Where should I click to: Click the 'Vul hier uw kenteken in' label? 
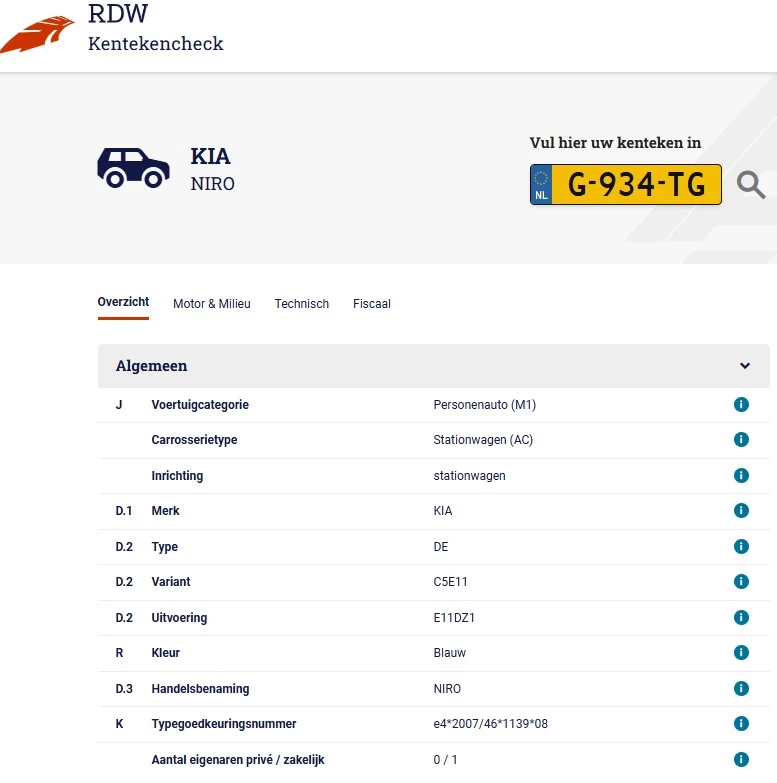pos(615,143)
